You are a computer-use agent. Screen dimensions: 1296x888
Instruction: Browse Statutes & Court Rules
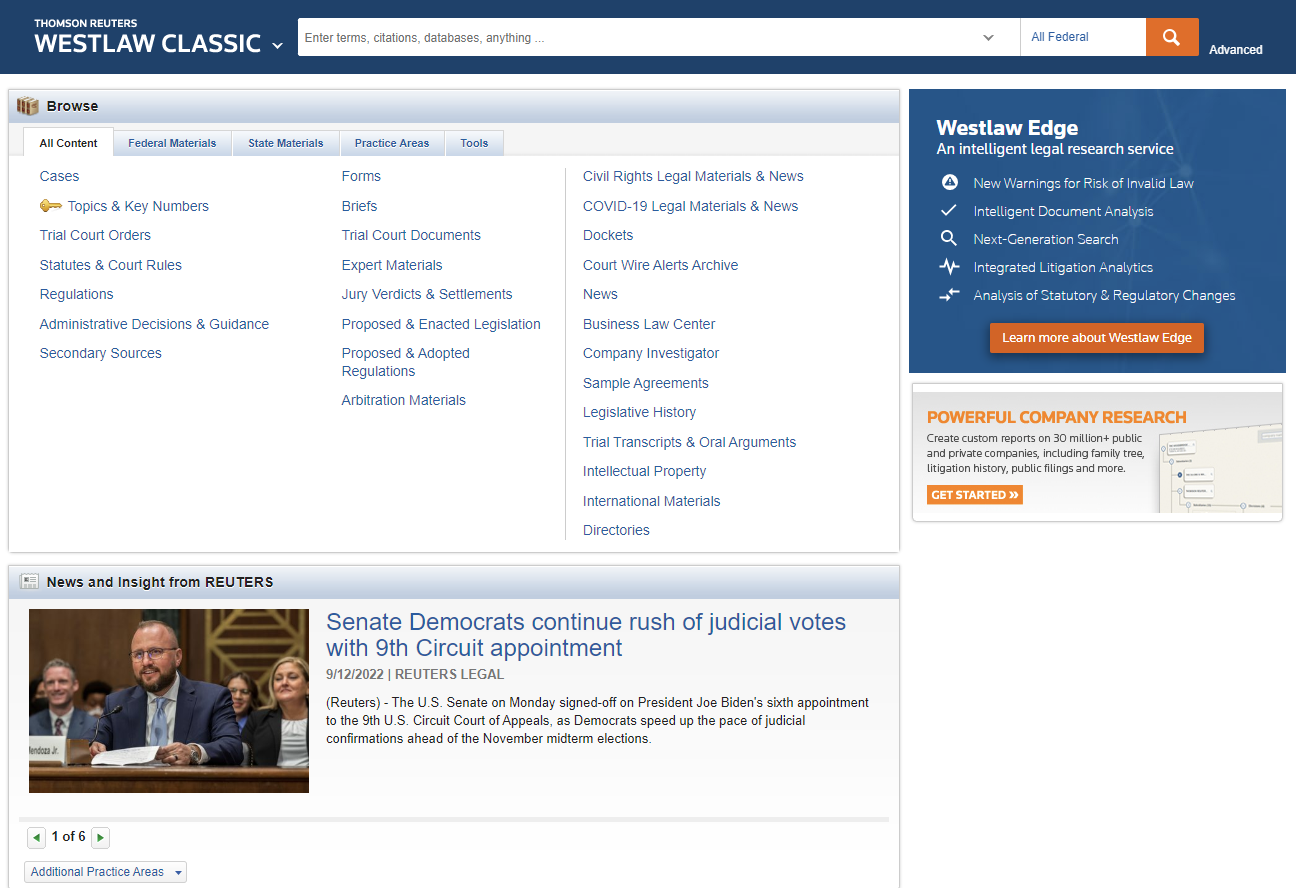pyautogui.click(x=111, y=265)
